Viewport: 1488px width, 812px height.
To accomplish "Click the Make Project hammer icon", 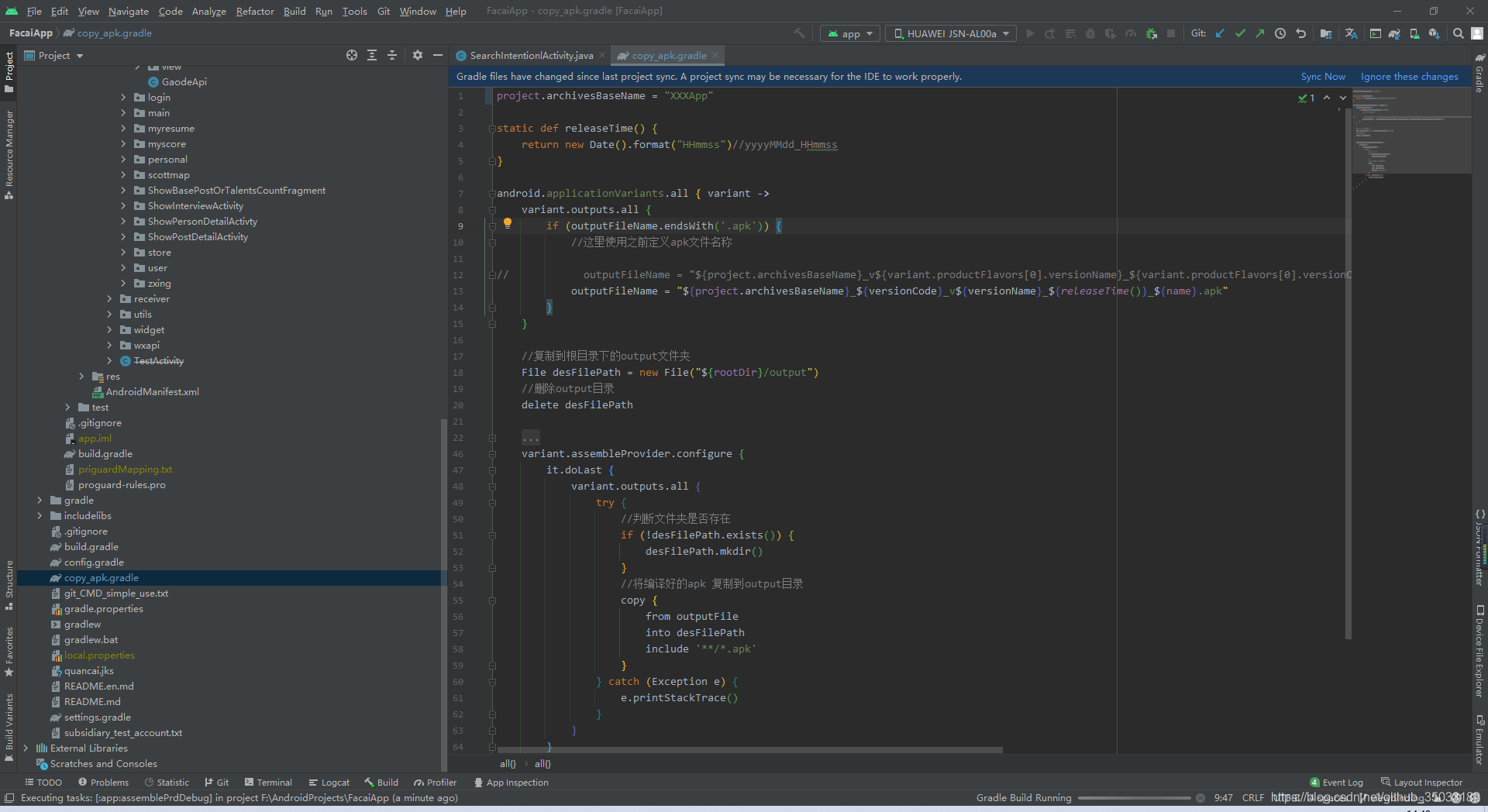I will click(x=800, y=33).
